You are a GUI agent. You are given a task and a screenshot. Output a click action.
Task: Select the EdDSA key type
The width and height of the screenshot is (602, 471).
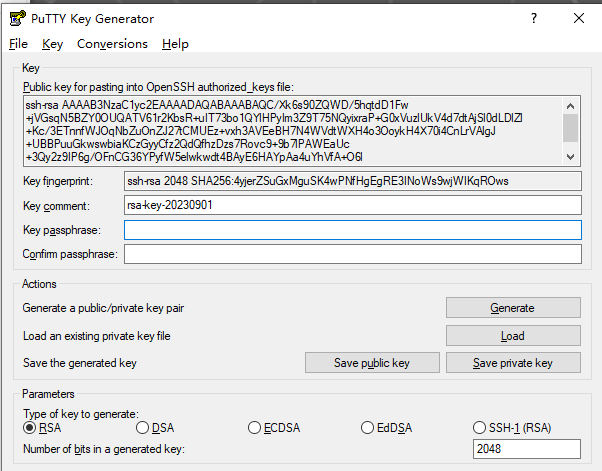coord(387,428)
